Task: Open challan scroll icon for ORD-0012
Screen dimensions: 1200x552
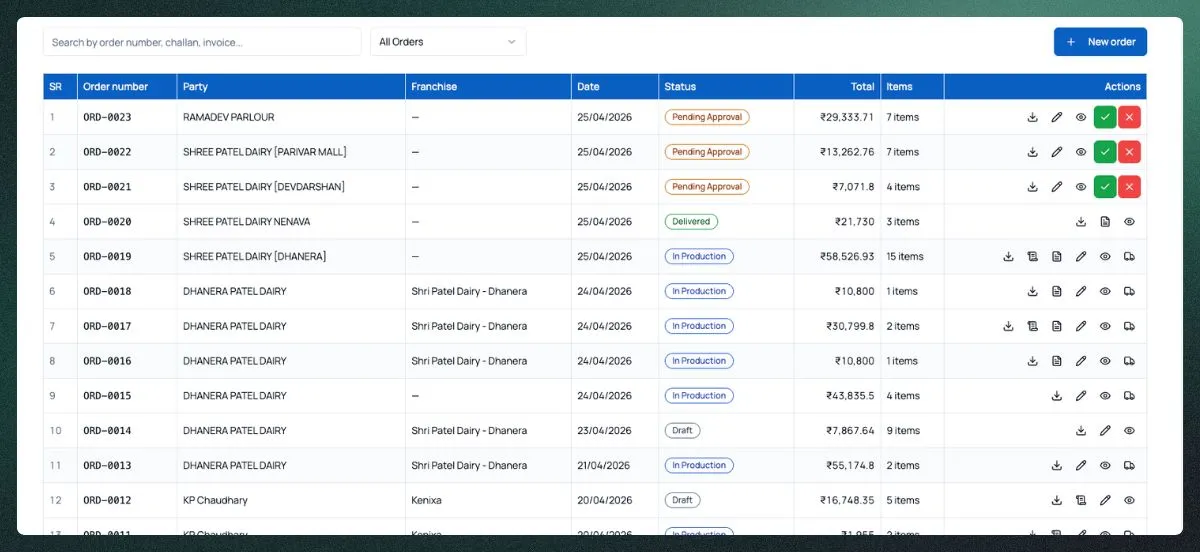Action: tap(1081, 500)
